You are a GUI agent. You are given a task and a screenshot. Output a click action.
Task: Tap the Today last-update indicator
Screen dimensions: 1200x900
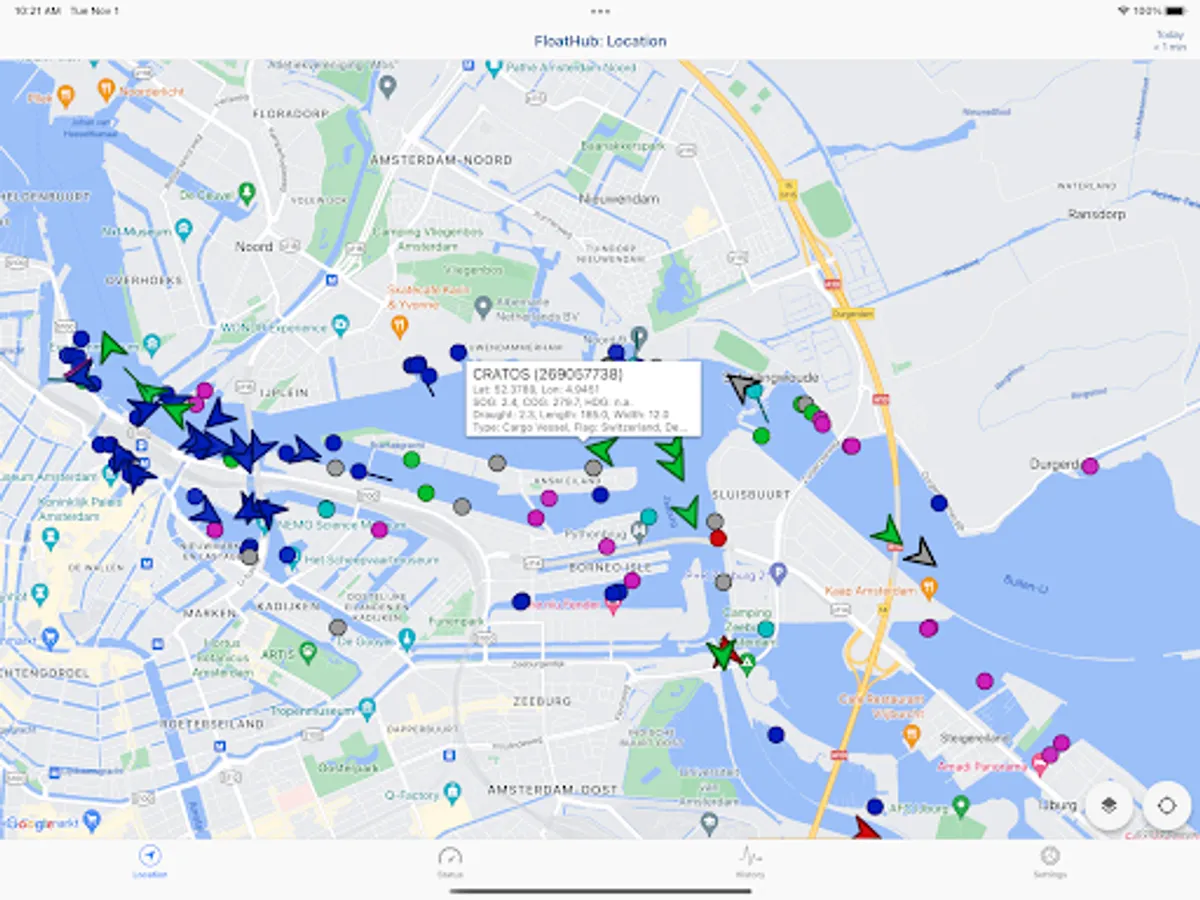pos(1170,40)
